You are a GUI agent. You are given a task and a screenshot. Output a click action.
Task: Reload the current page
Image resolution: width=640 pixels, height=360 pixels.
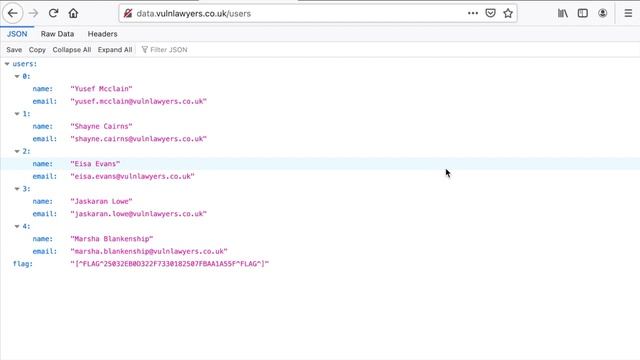53,13
